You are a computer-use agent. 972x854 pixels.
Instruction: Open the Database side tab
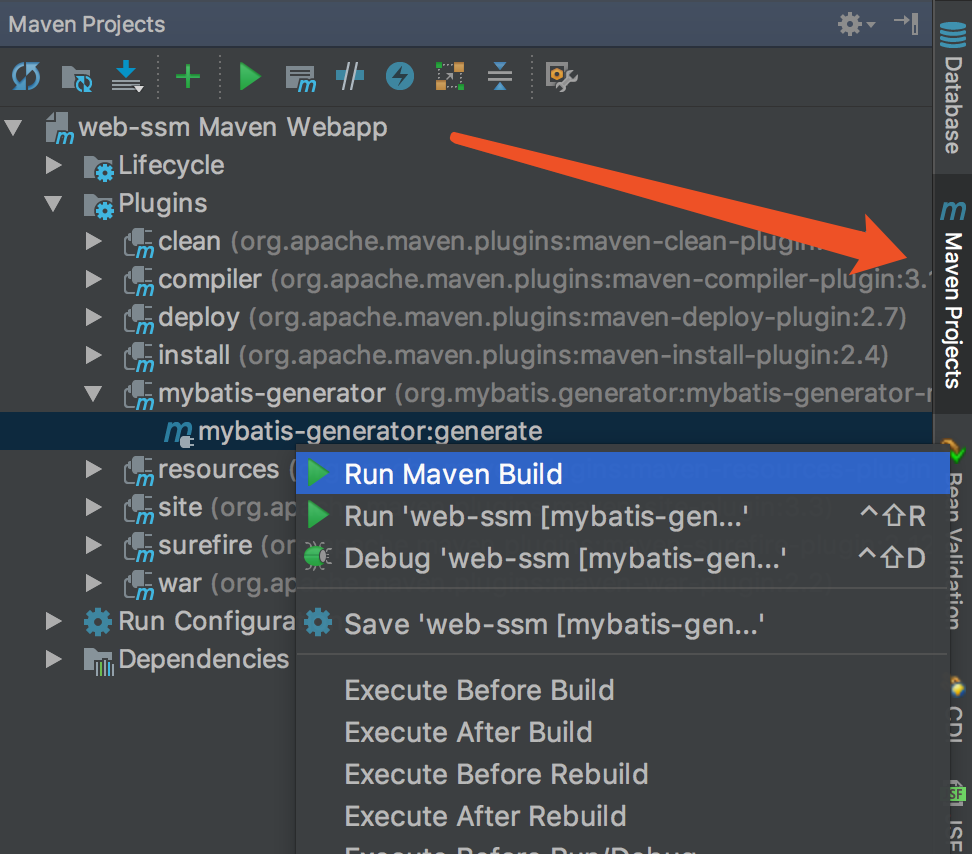[953, 87]
